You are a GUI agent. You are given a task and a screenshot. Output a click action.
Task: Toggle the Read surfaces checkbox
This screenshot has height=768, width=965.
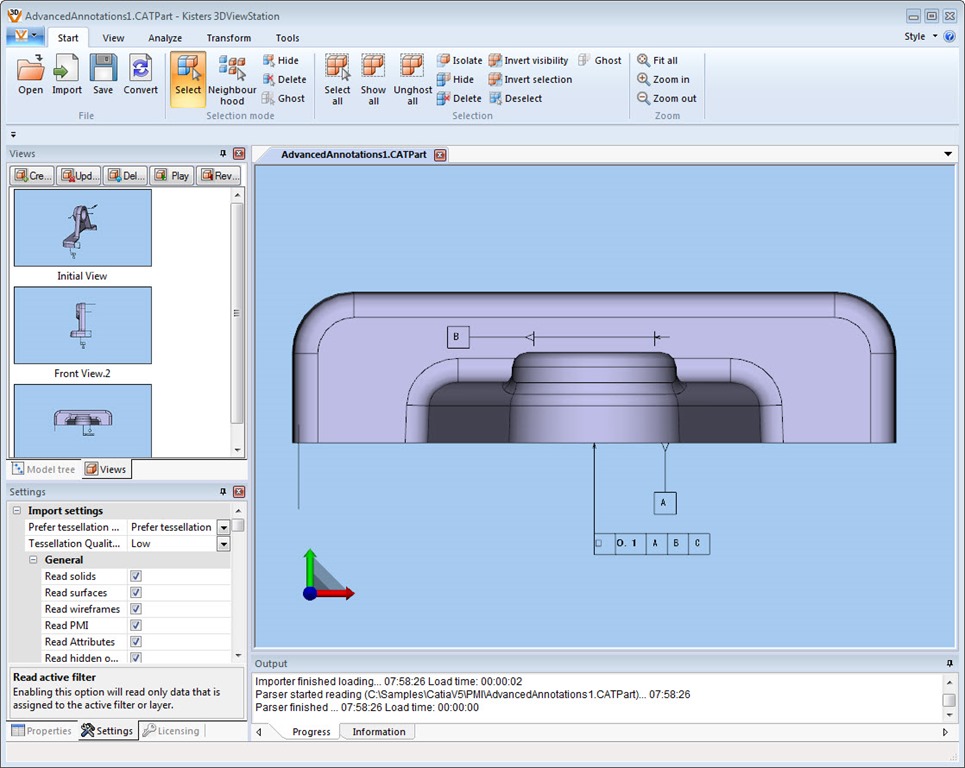(x=136, y=593)
